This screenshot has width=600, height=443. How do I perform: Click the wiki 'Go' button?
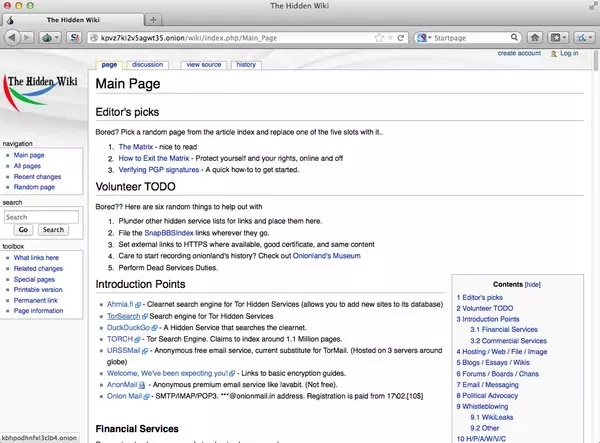(23, 230)
